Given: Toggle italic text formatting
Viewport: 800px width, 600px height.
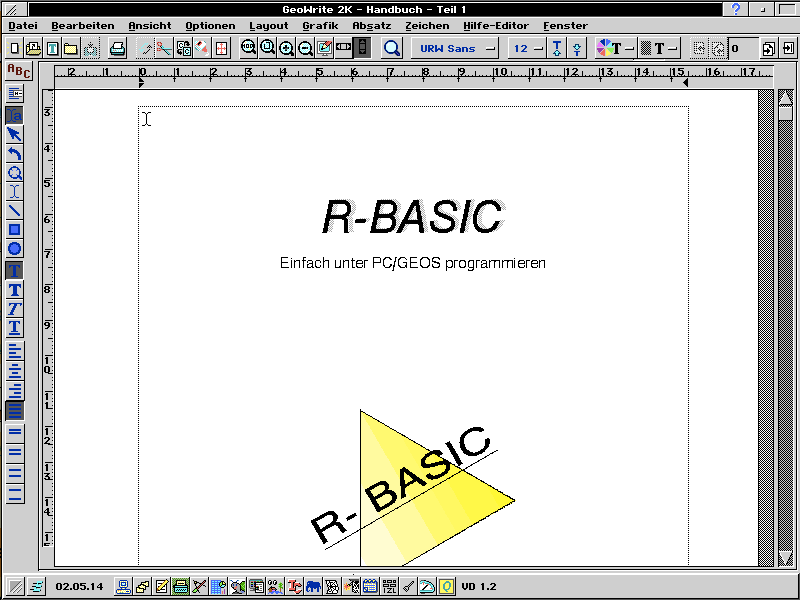Looking at the screenshot, I should click(x=15, y=309).
